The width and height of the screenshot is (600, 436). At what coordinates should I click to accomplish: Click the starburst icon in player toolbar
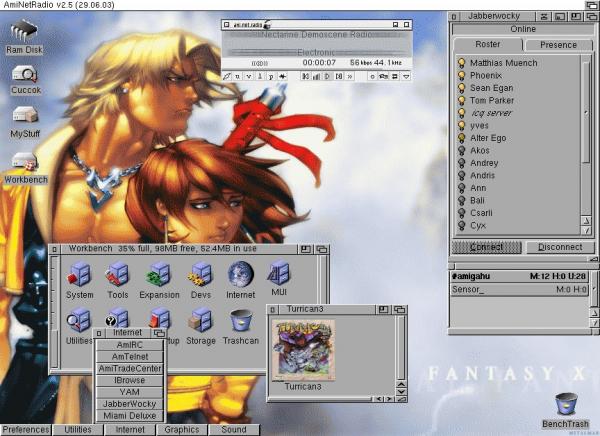pyautogui.click(x=282, y=77)
